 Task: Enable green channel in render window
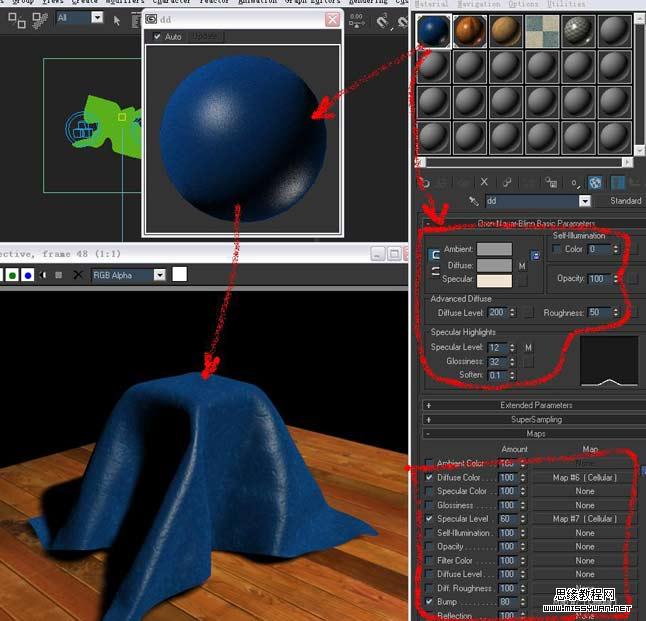(12, 275)
